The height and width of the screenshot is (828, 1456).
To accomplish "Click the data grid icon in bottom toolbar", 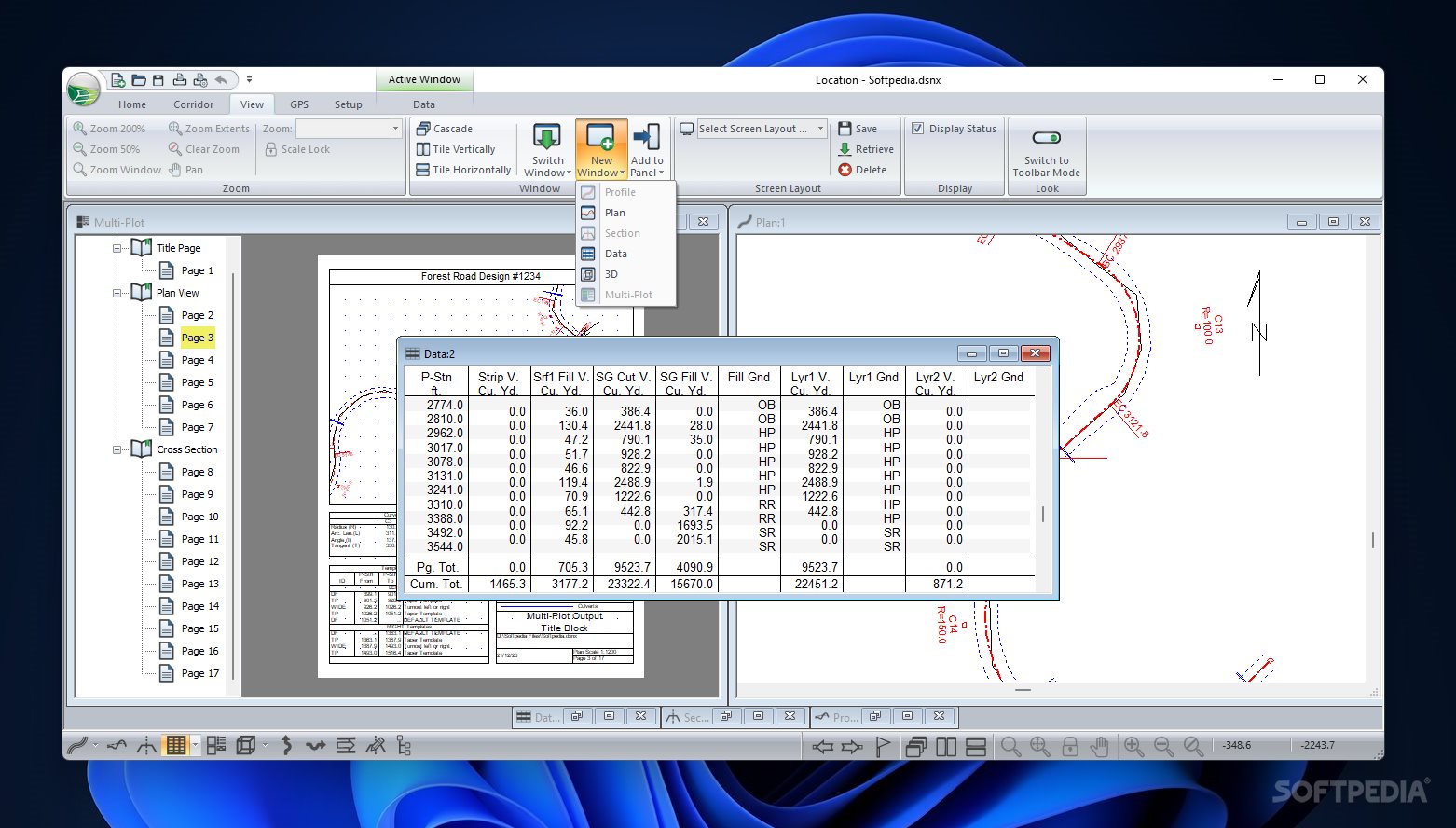I will coord(175,745).
